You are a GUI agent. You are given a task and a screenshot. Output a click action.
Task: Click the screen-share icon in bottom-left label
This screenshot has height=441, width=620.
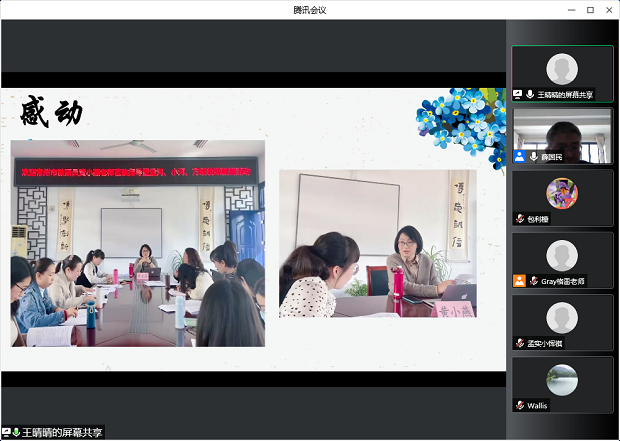tap(6, 433)
